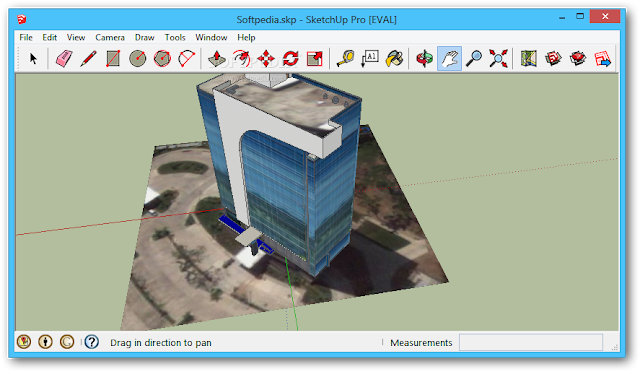This screenshot has height=372, width=640.
Task: Choose the Text label tool
Action: (x=370, y=59)
